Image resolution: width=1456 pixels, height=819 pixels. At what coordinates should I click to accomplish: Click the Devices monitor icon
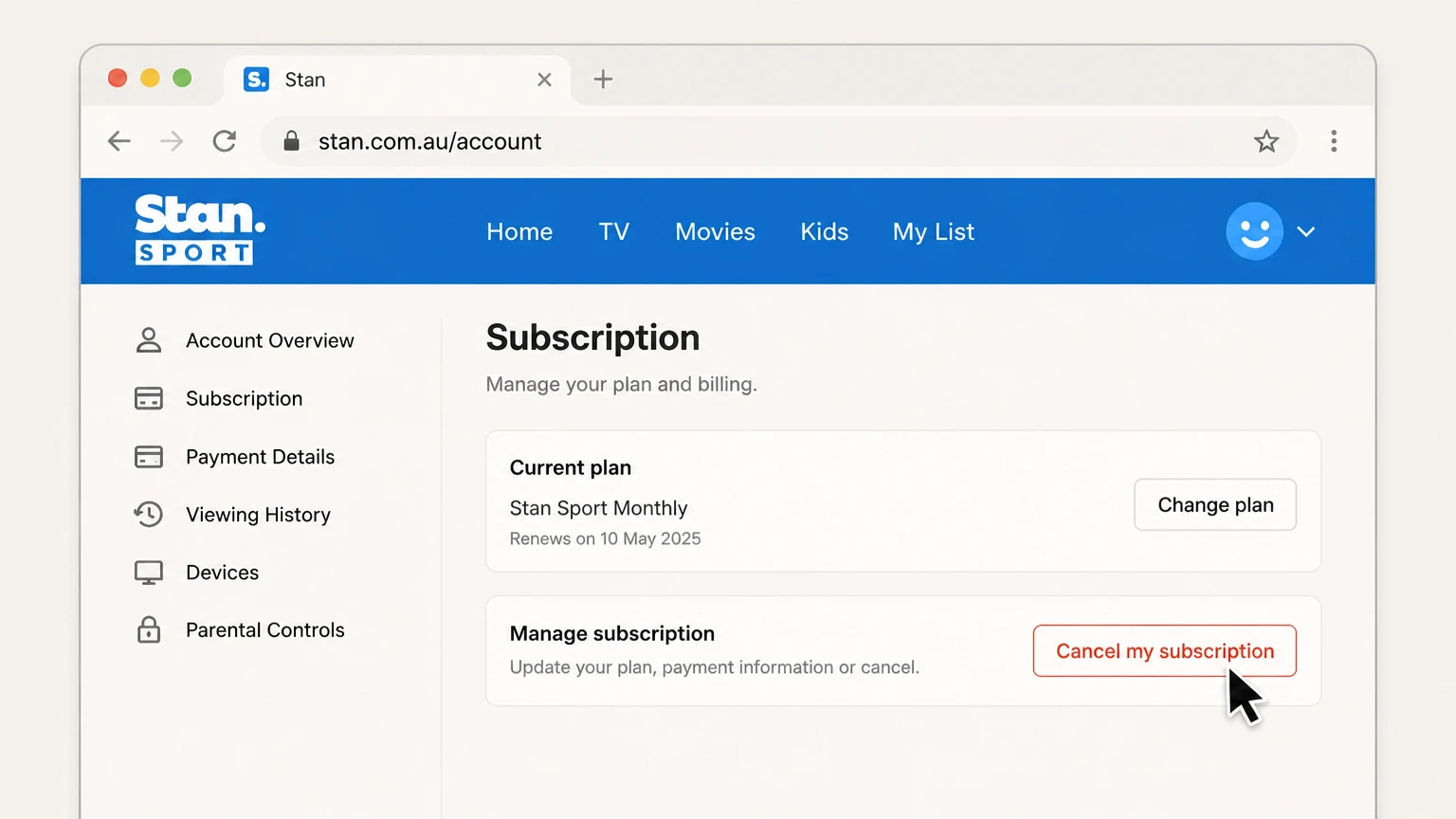(x=149, y=573)
